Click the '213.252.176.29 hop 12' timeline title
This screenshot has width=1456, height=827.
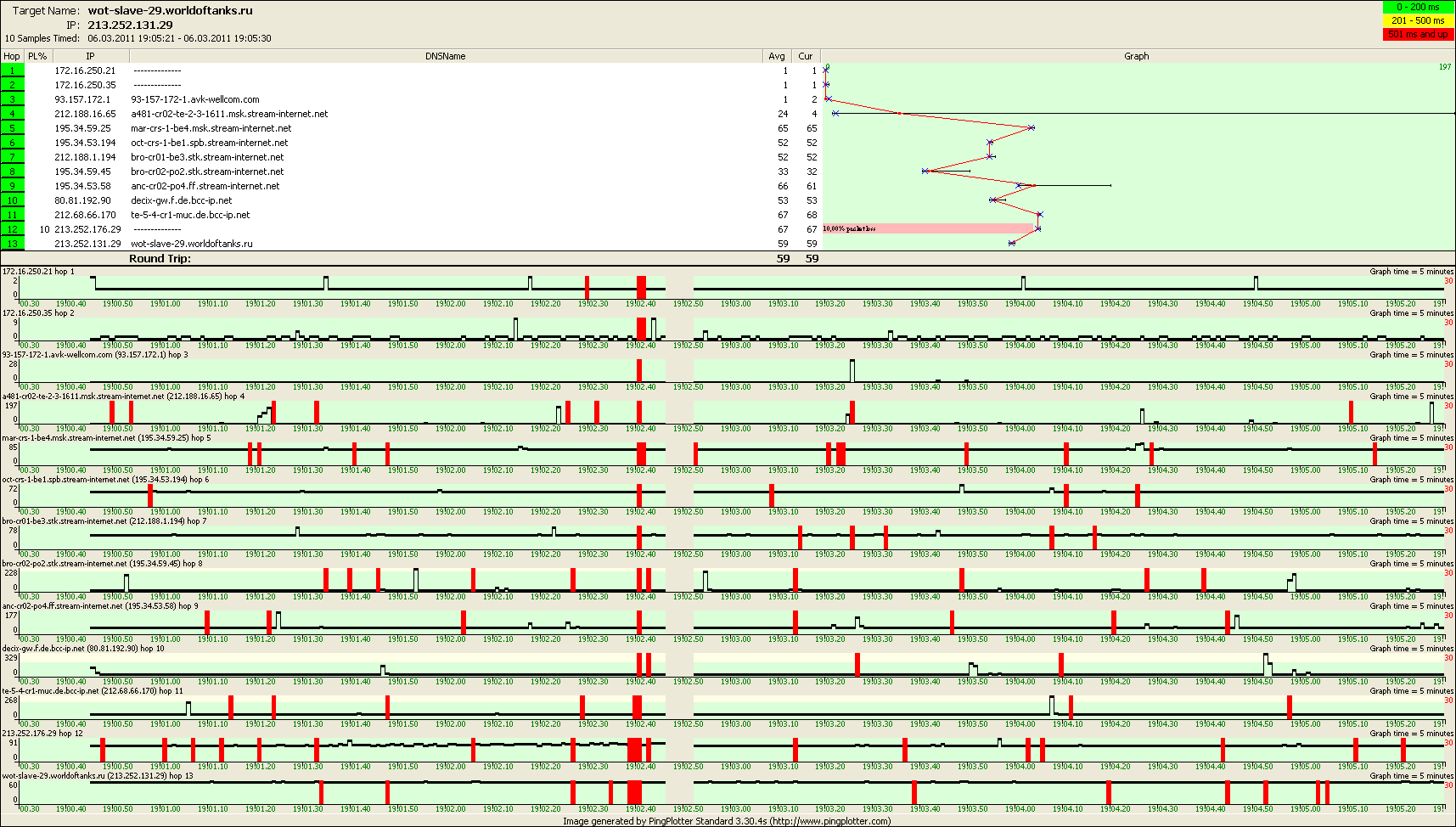coord(42,734)
